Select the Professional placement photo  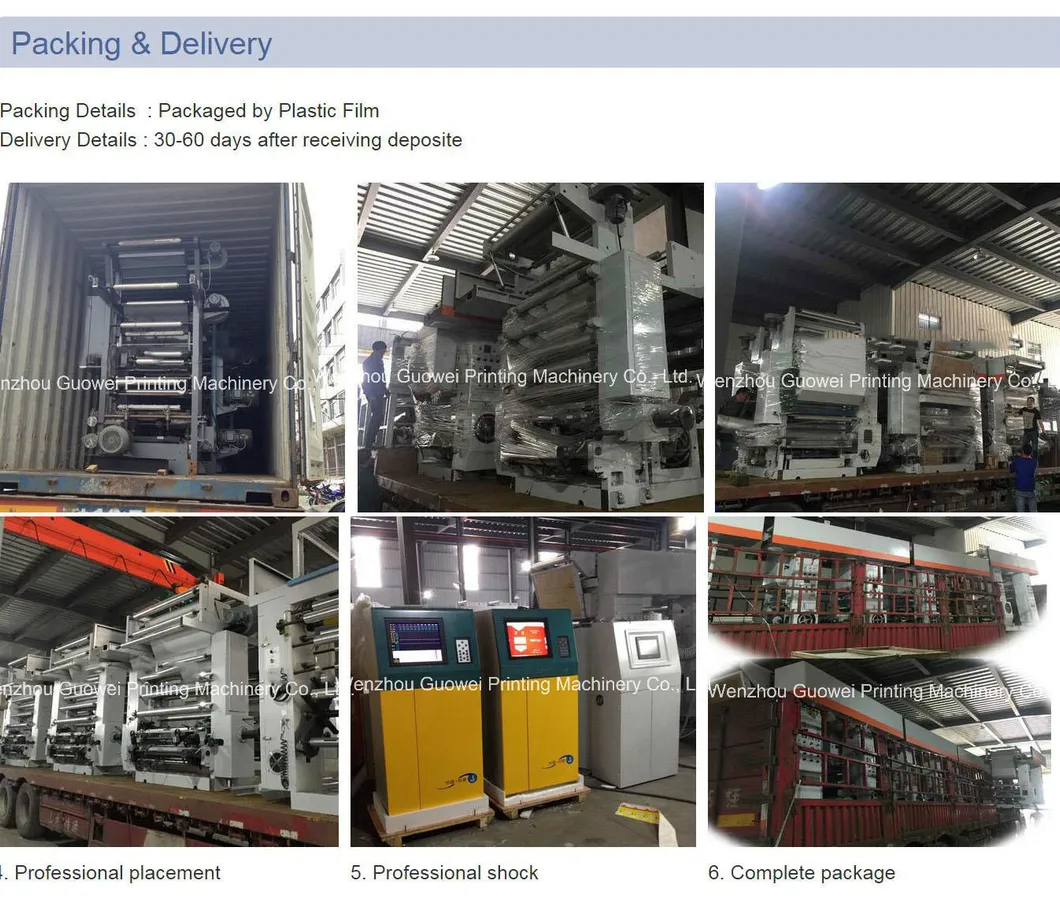[x=169, y=681]
